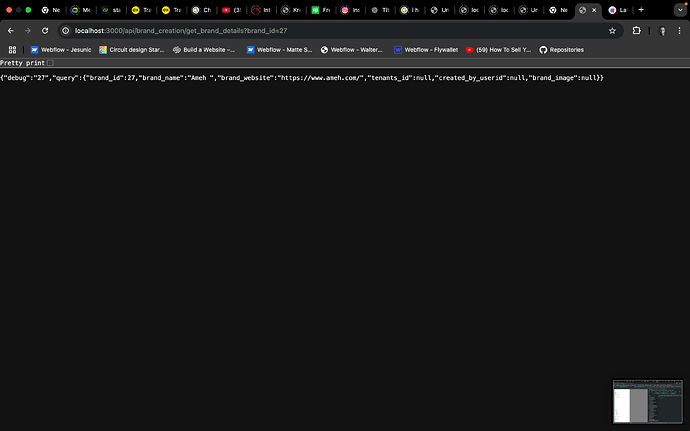This screenshot has width=690, height=431.
Task: Click the "brand_name":"Ameh " text
Action: tap(176, 78)
